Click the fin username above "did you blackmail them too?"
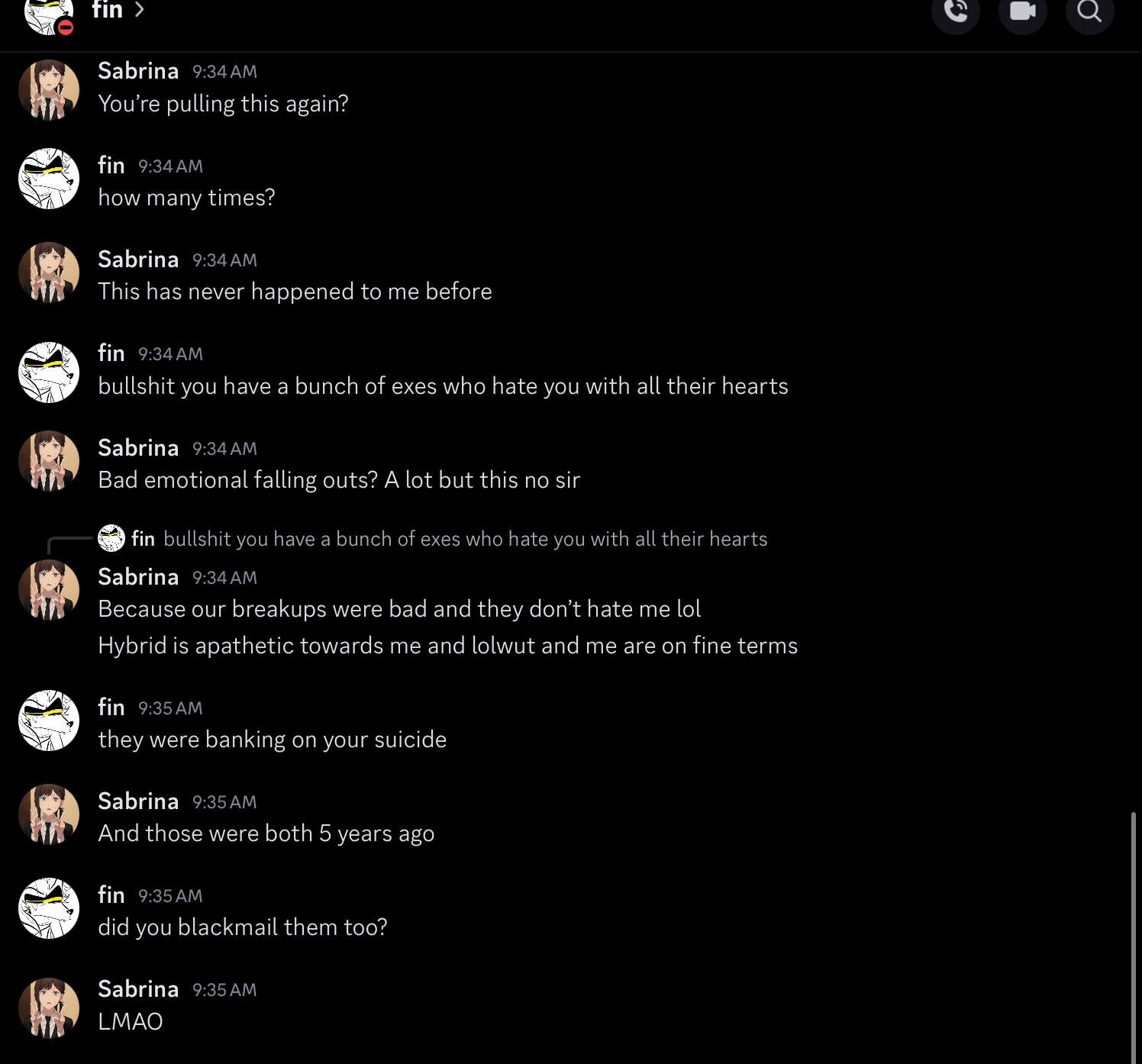This screenshot has height=1064, width=1142. 111,895
